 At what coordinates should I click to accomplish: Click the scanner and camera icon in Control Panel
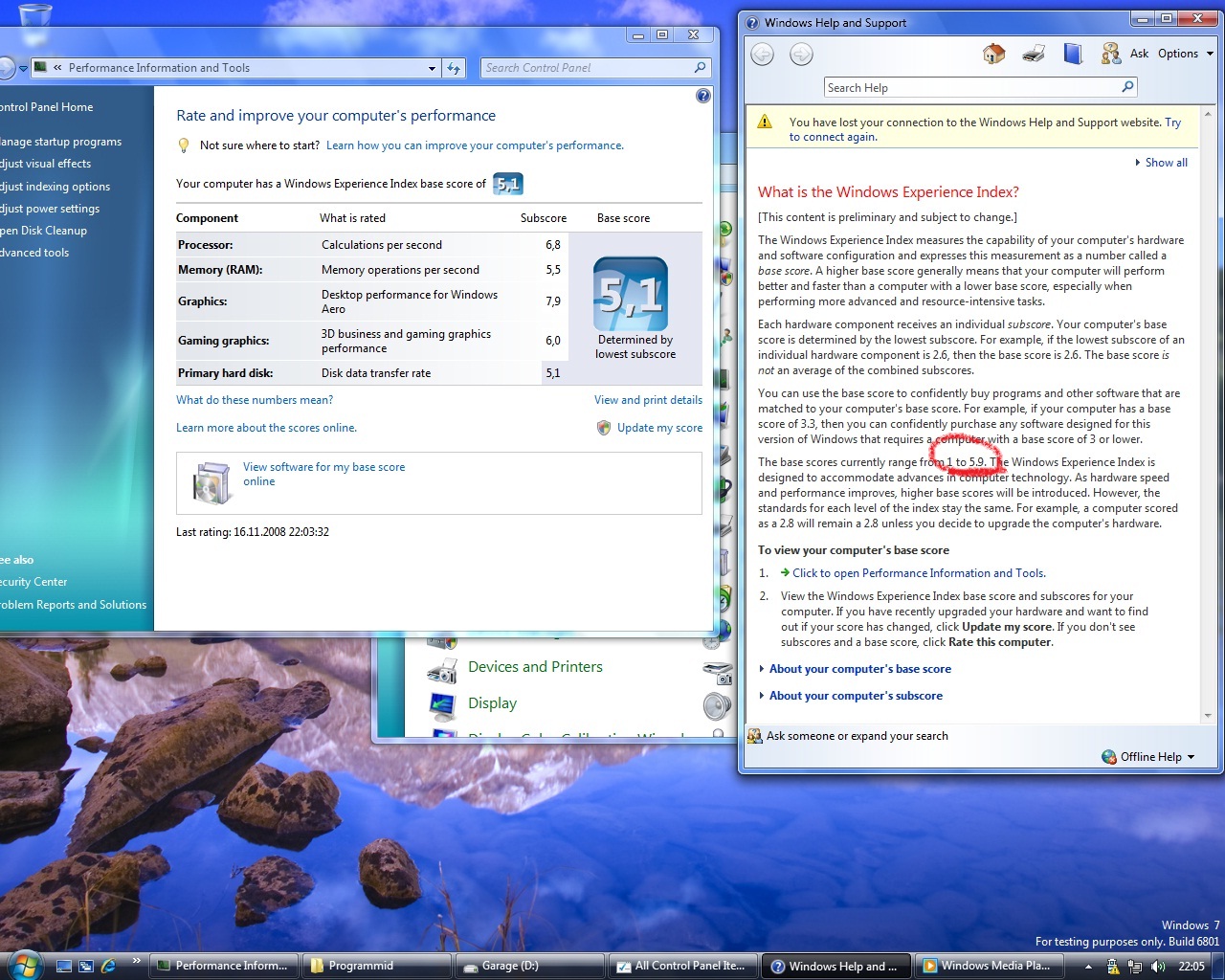pyautogui.click(x=718, y=673)
